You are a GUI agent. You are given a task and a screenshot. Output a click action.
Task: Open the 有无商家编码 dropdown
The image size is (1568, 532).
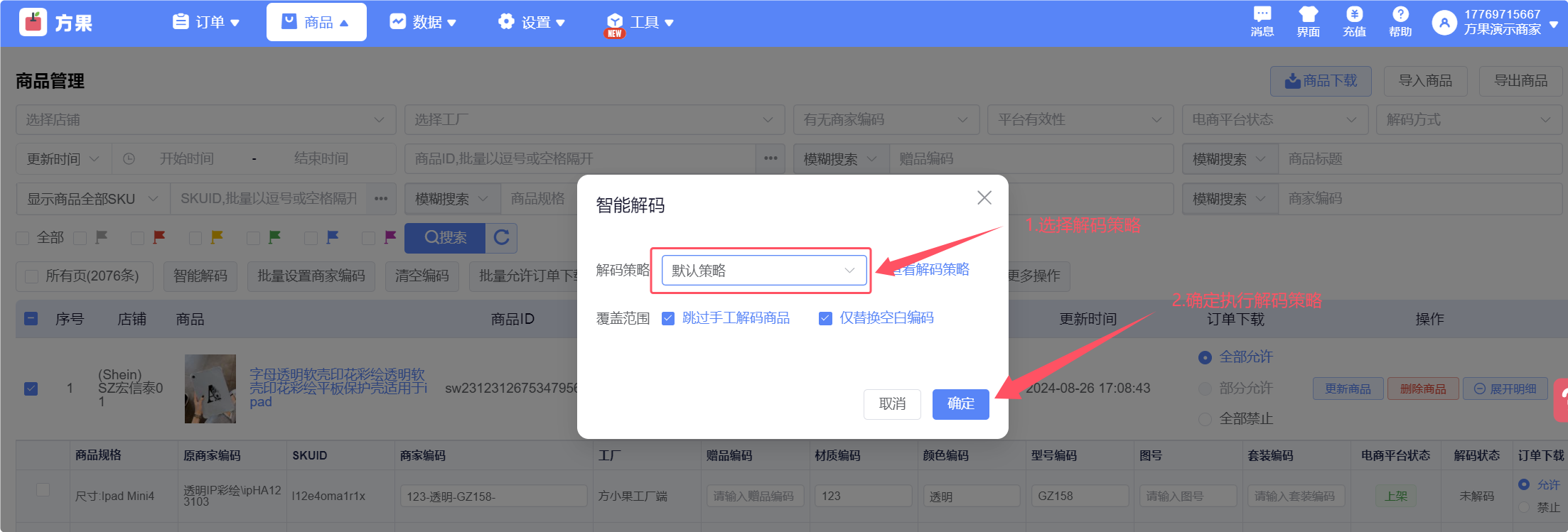(x=886, y=119)
